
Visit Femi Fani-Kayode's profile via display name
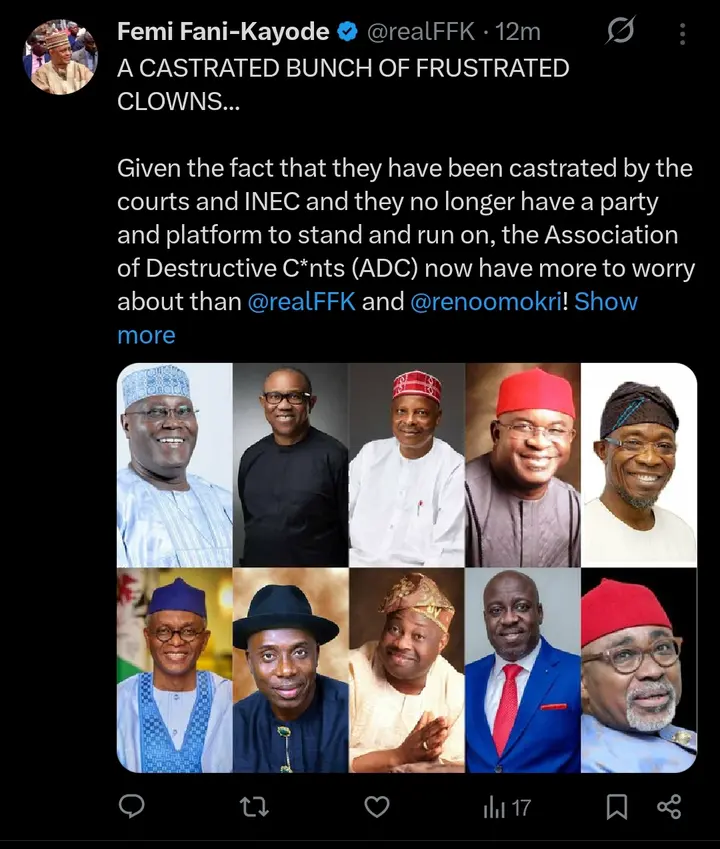[x=222, y=32]
